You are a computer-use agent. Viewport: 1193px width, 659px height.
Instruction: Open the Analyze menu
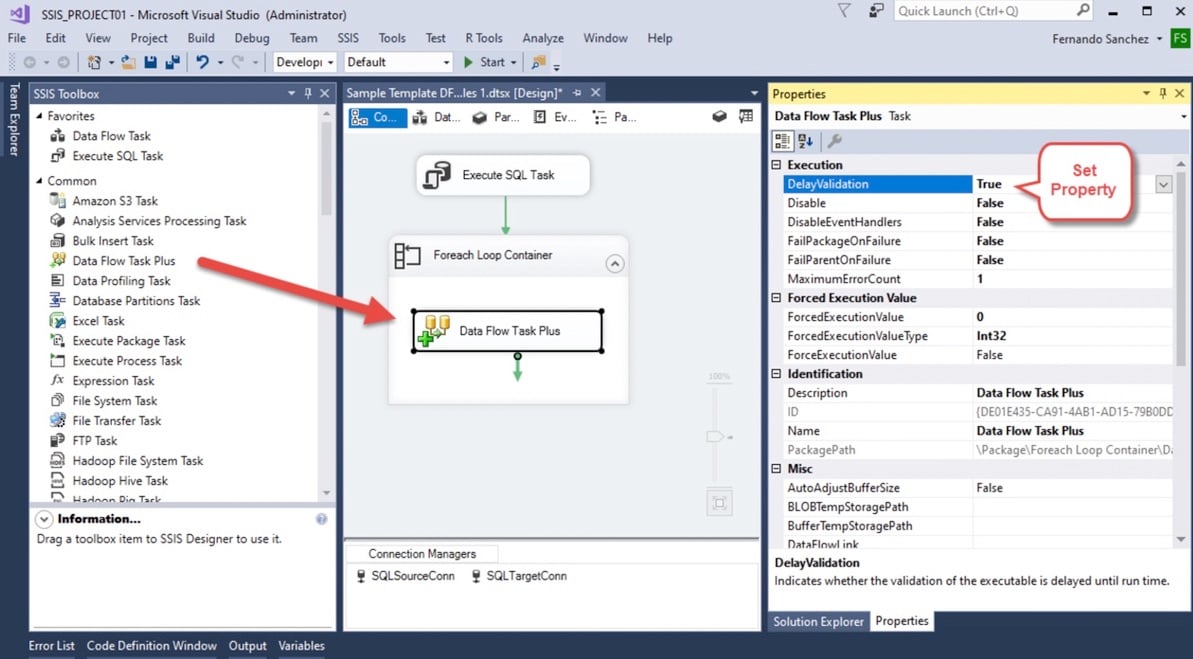tap(543, 38)
